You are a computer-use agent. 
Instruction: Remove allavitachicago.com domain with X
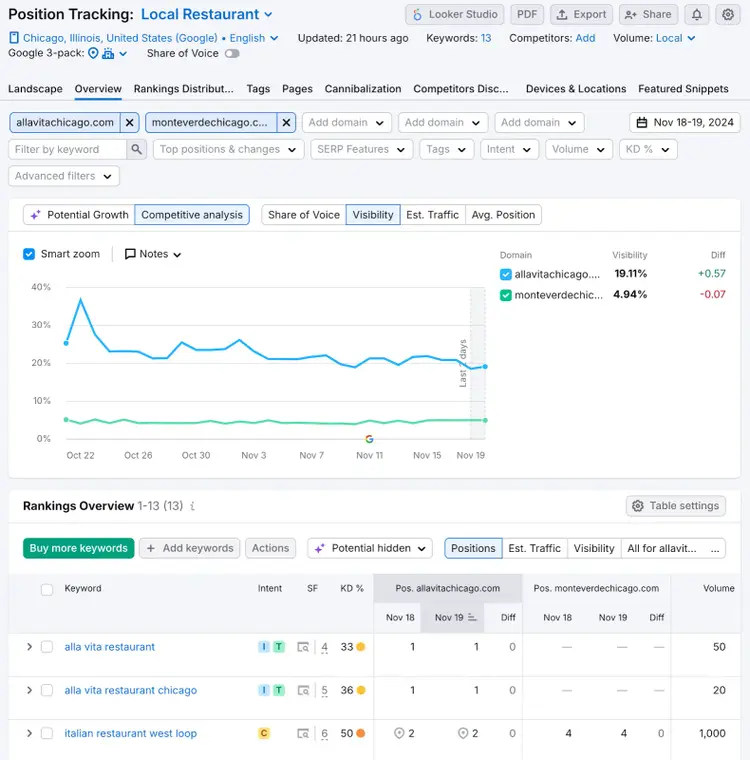[x=129, y=123]
